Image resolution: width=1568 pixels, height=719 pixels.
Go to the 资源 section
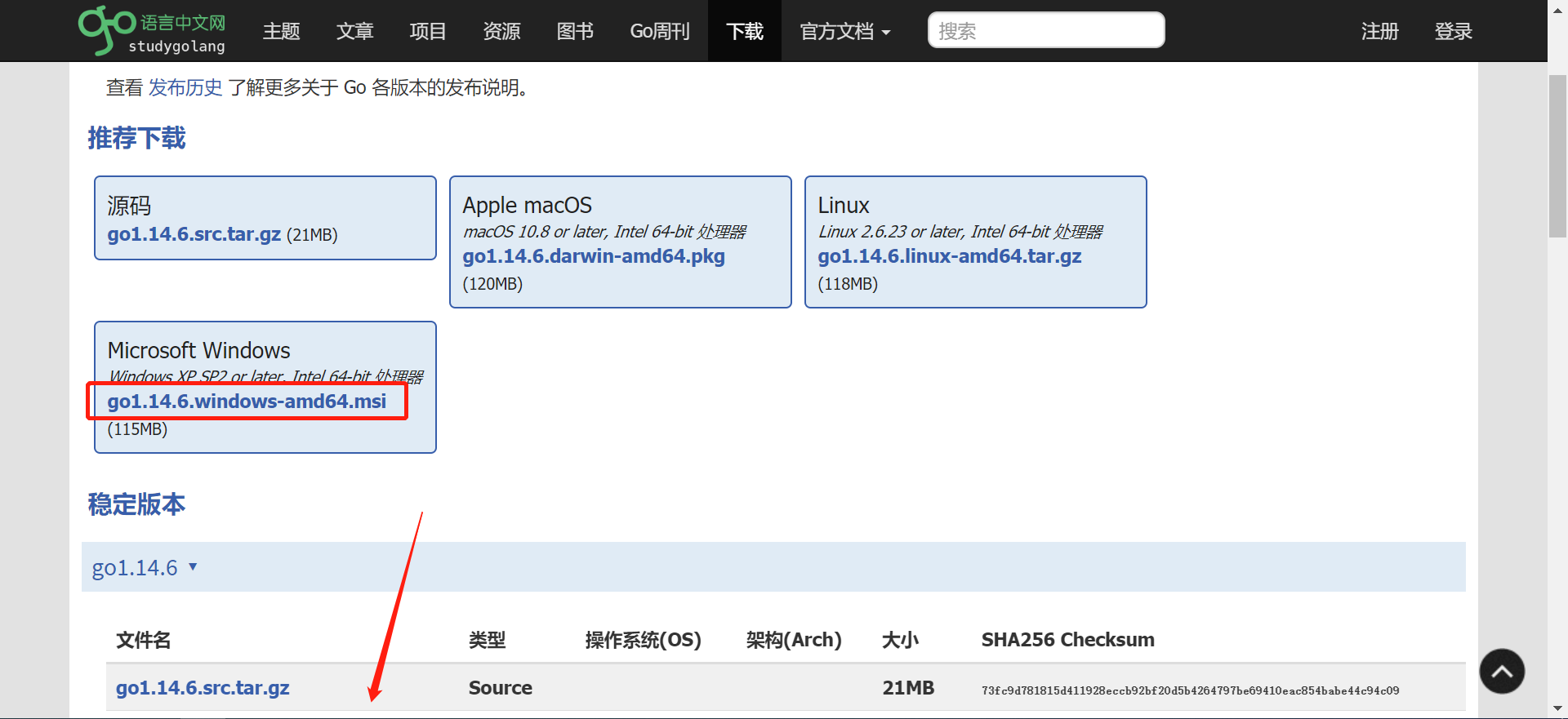[x=501, y=31]
